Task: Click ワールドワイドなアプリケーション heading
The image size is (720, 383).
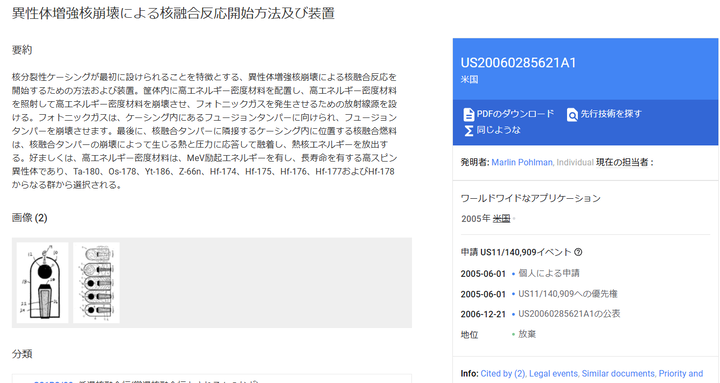Action: pyautogui.click(x=530, y=198)
